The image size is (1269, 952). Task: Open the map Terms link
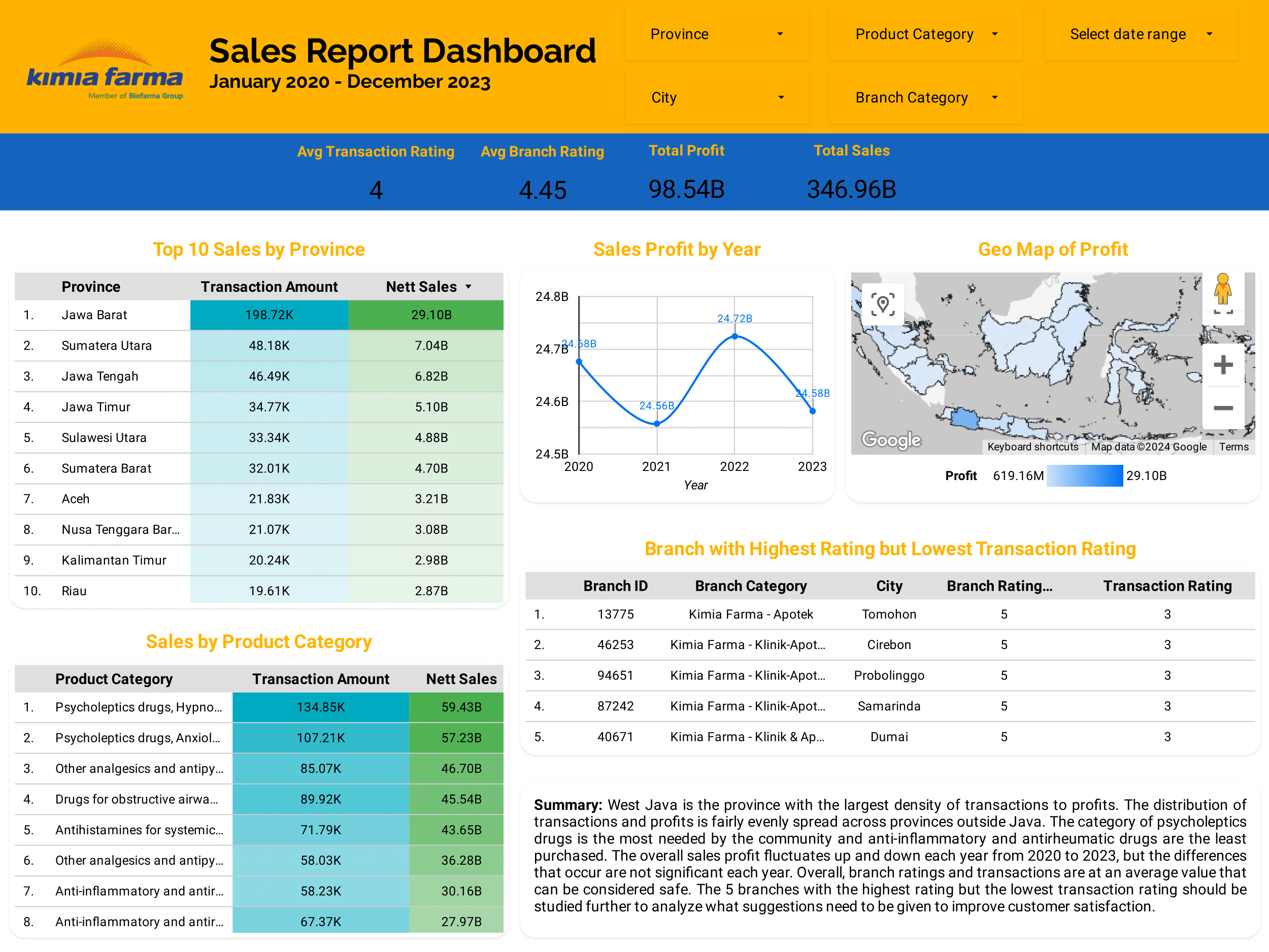1233,447
